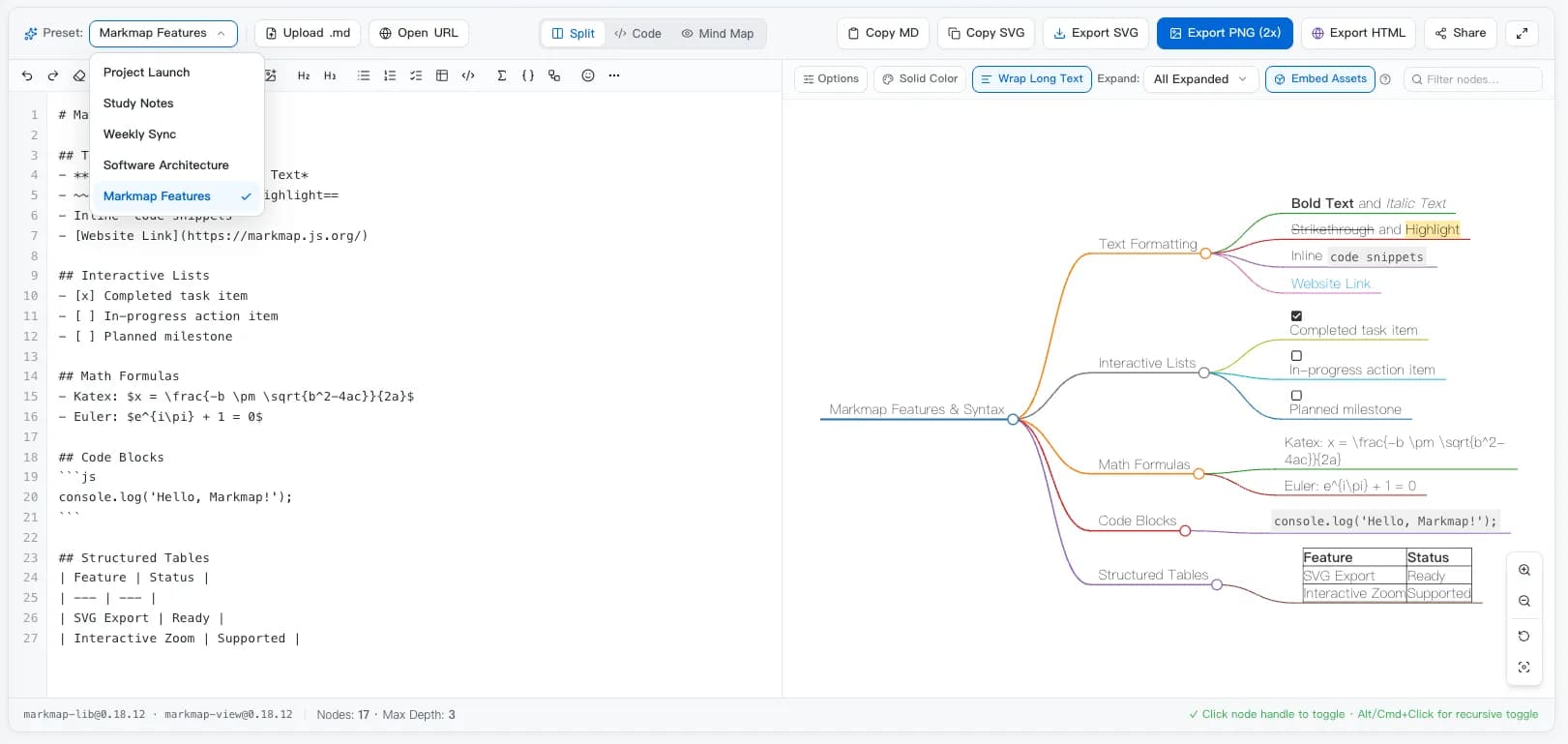This screenshot has width=1568, height=744.
Task: Open the Options panel
Action: click(x=831, y=79)
